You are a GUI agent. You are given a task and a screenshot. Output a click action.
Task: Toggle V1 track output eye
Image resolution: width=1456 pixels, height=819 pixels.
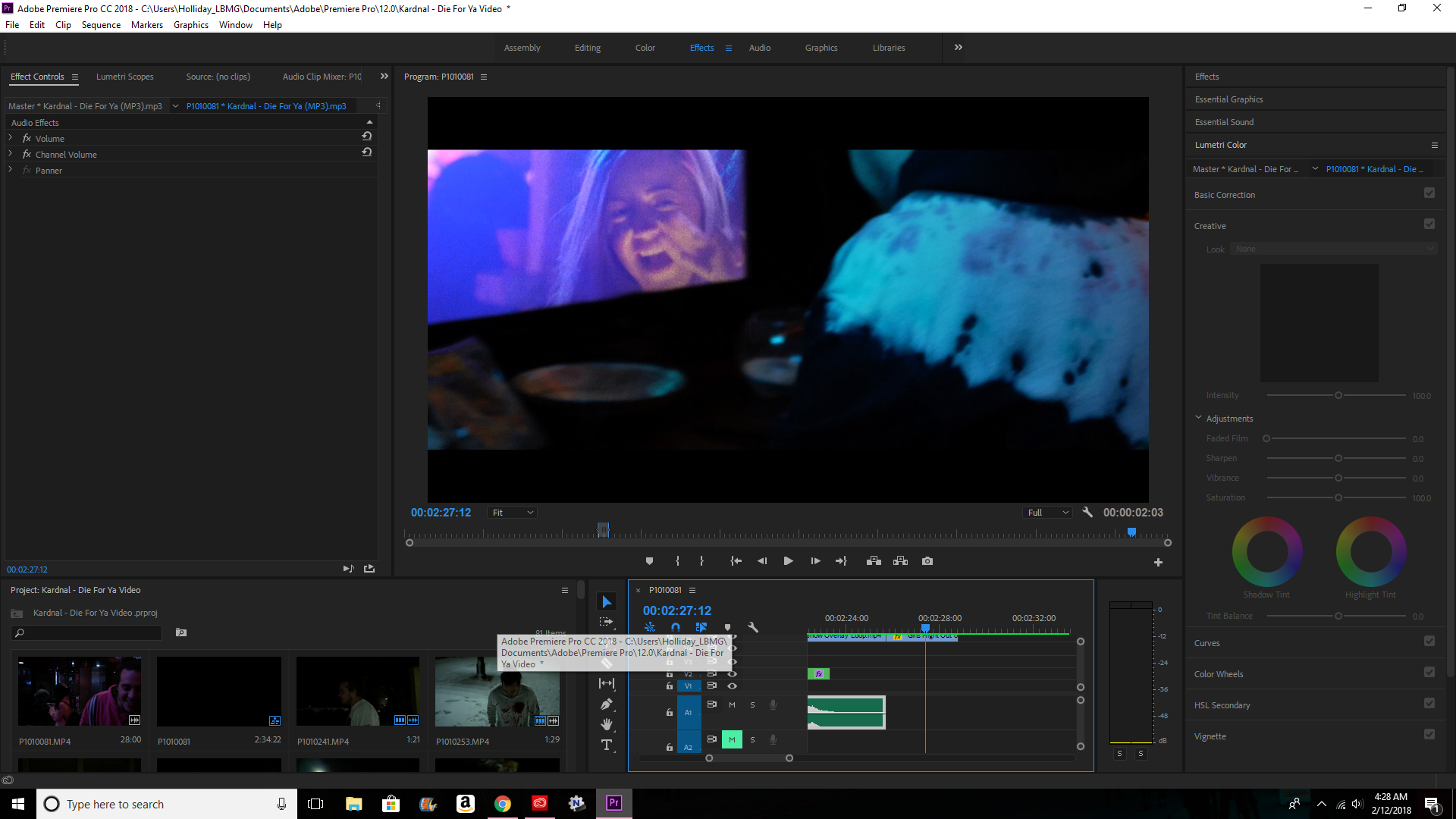pyautogui.click(x=732, y=686)
